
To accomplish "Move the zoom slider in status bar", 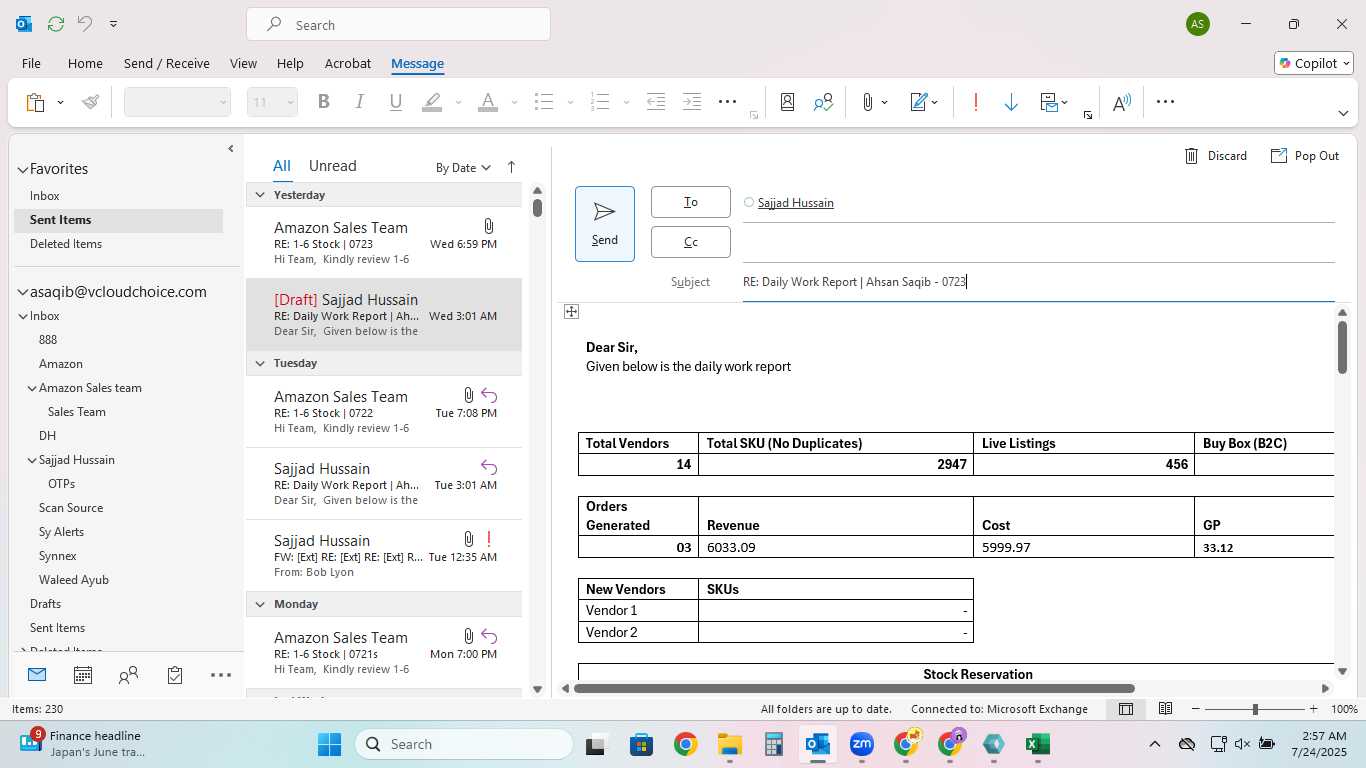I will [x=1255, y=709].
